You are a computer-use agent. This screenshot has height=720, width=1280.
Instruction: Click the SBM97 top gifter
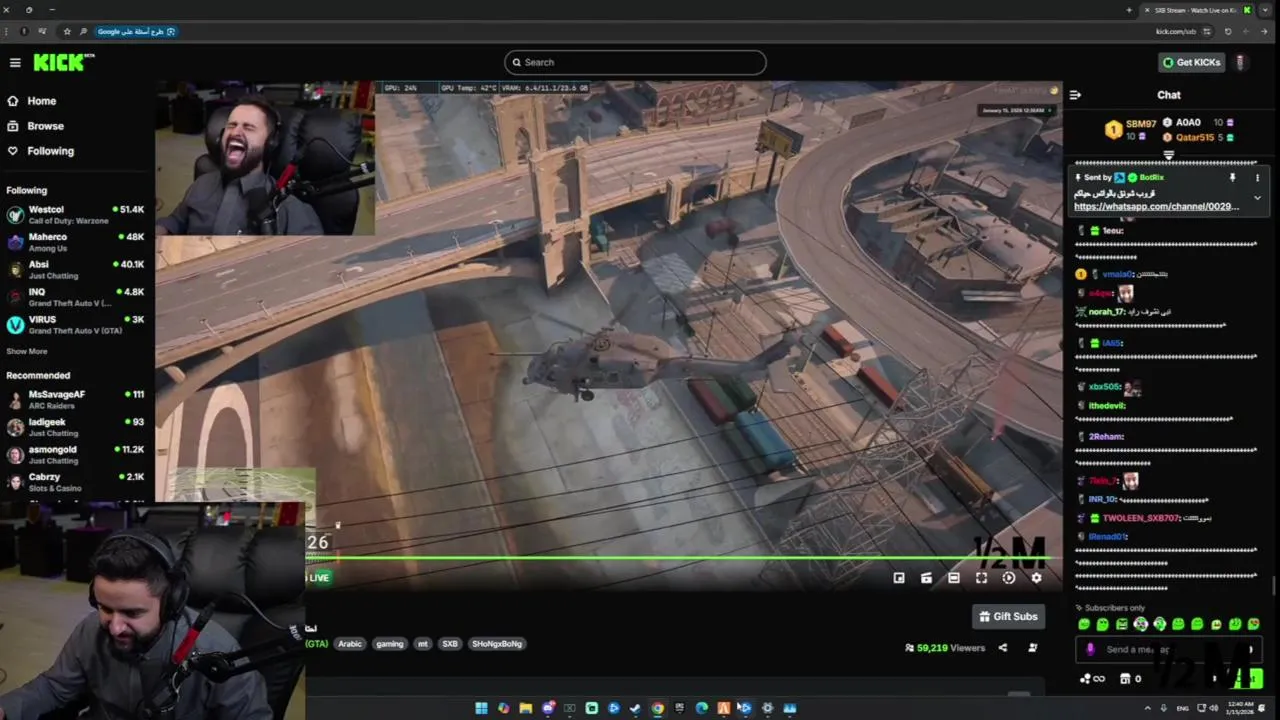1130,129
